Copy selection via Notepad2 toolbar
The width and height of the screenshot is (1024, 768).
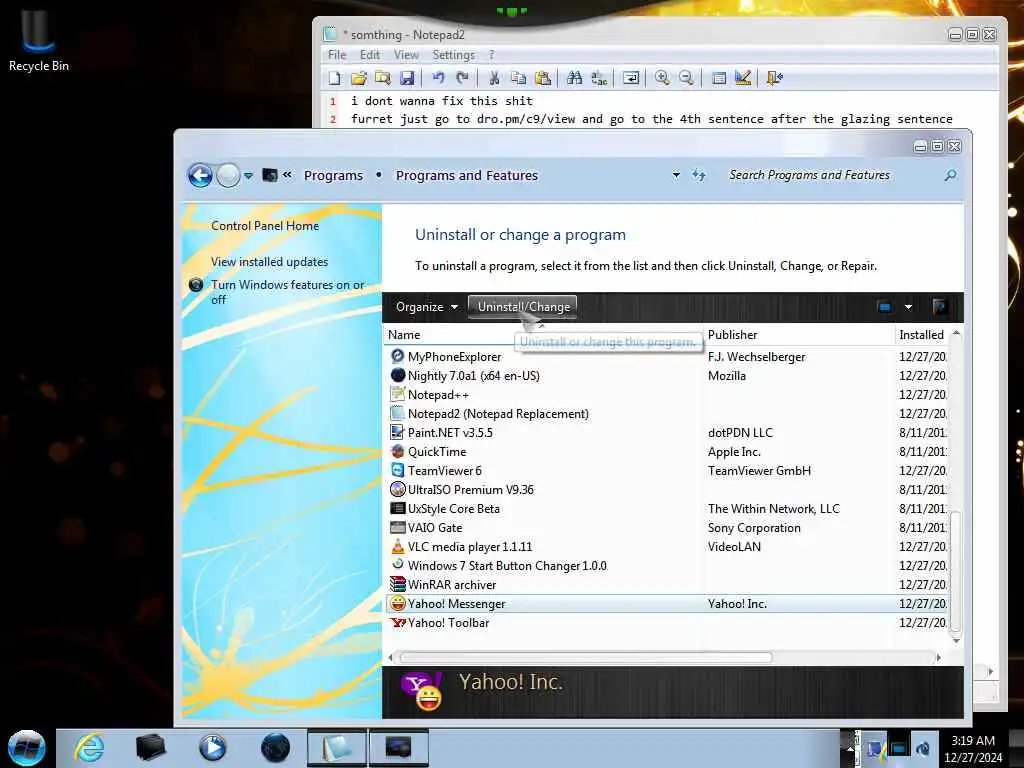click(x=519, y=78)
